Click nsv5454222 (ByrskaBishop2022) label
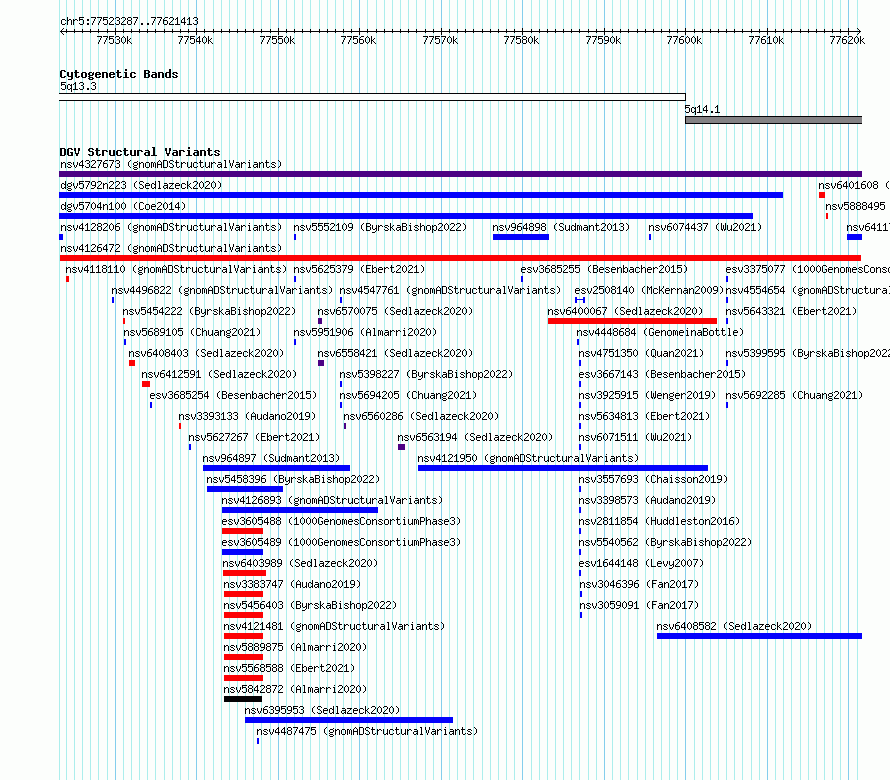 point(209,311)
